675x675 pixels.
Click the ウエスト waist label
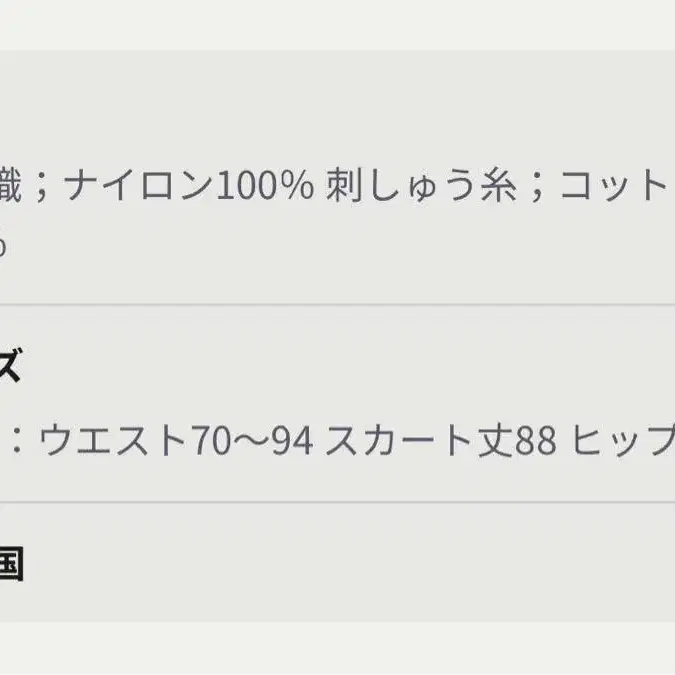(x=112, y=441)
